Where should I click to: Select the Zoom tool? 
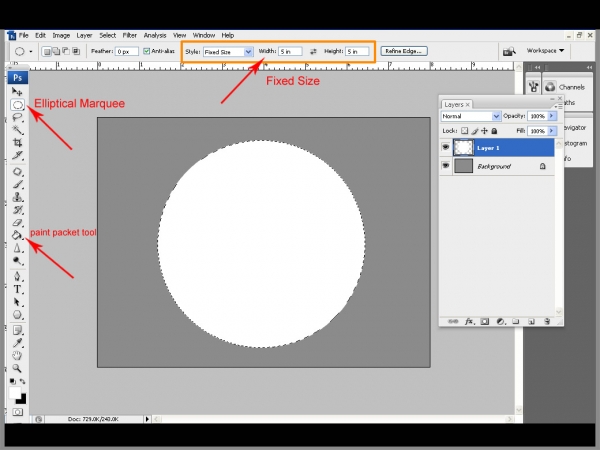pos(17,368)
